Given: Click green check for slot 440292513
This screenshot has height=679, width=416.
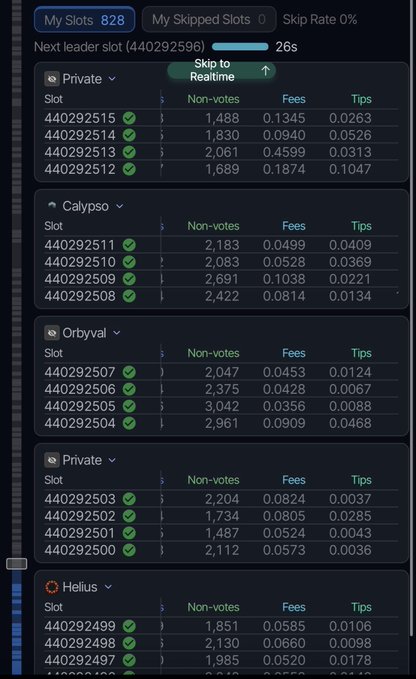Looking at the screenshot, I should 129,152.
